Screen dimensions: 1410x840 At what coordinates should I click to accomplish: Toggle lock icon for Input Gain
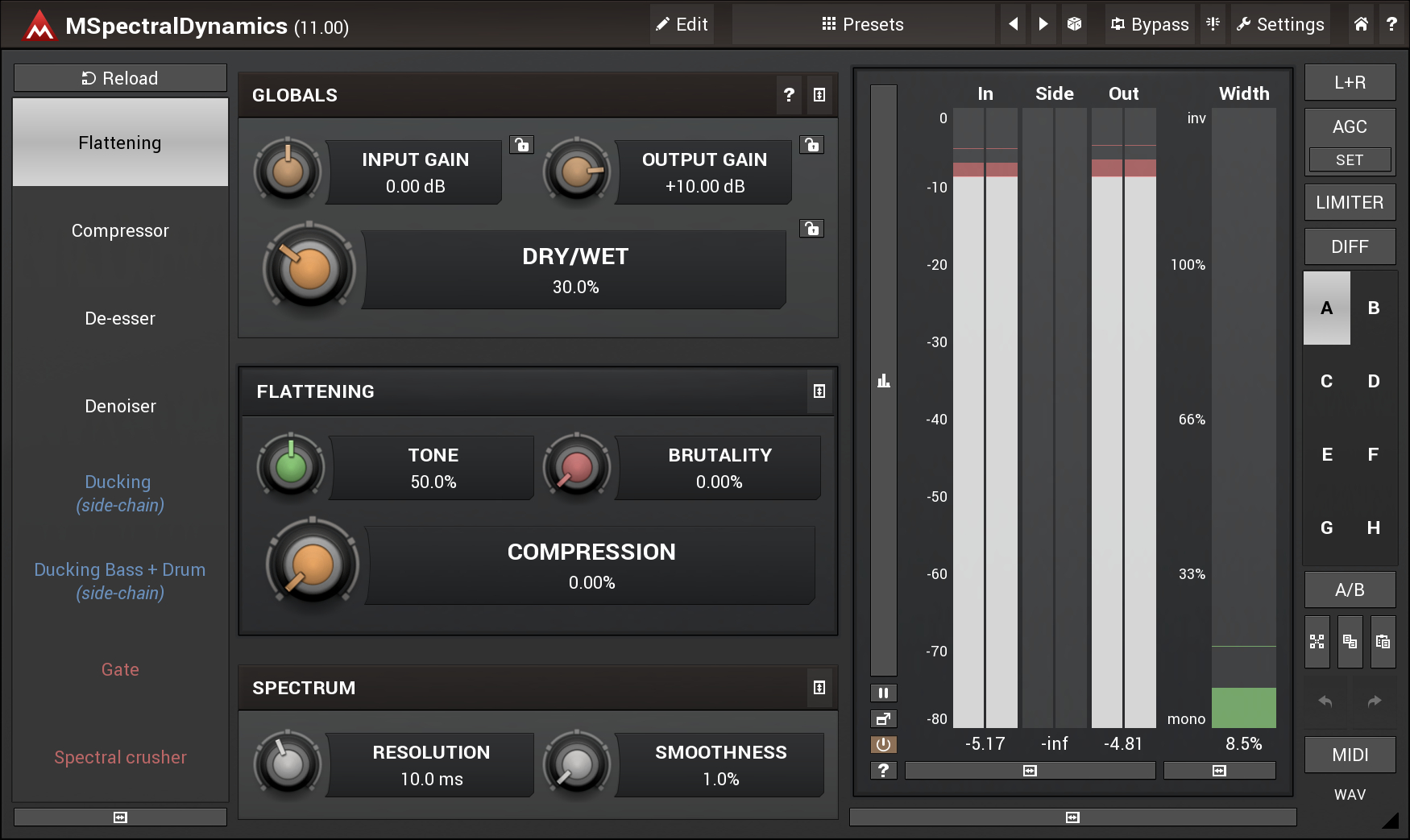tap(522, 145)
